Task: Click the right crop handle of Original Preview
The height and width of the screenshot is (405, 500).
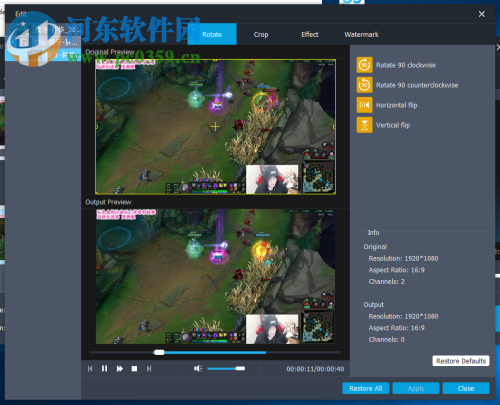Action: tap(334, 127)
